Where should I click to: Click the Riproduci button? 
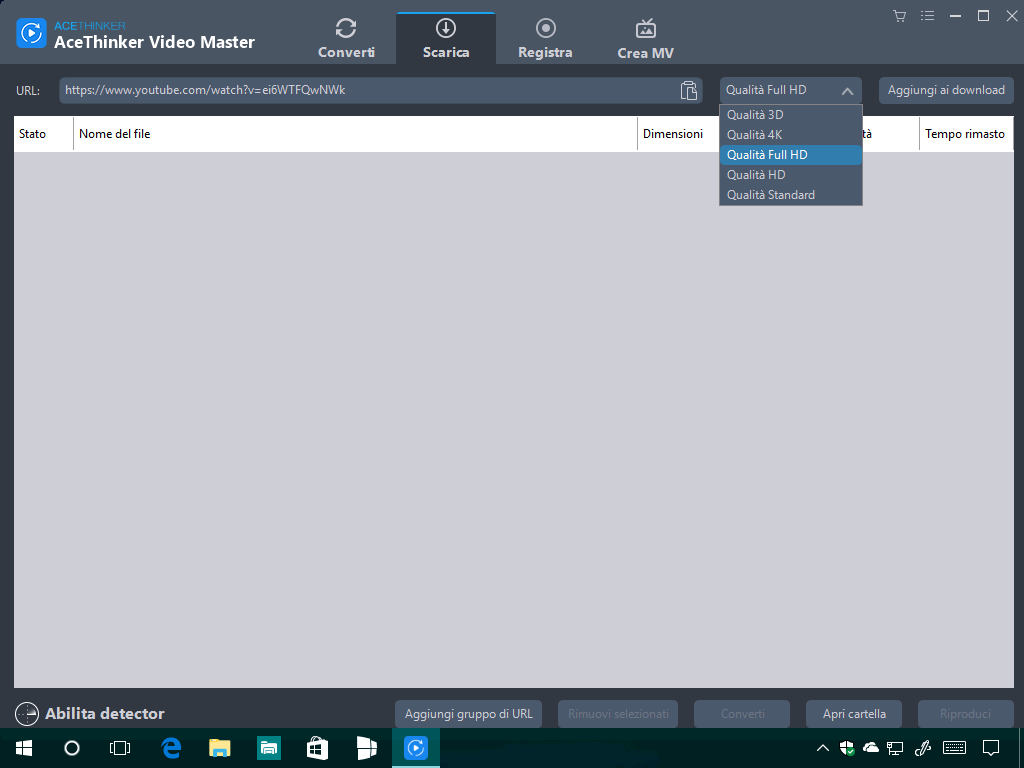pyautogui.click(x=965, y=714)
